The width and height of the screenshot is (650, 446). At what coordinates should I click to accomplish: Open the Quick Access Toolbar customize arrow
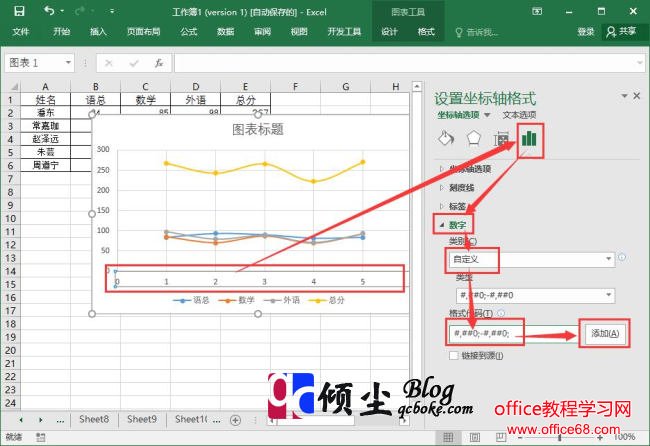112,12
